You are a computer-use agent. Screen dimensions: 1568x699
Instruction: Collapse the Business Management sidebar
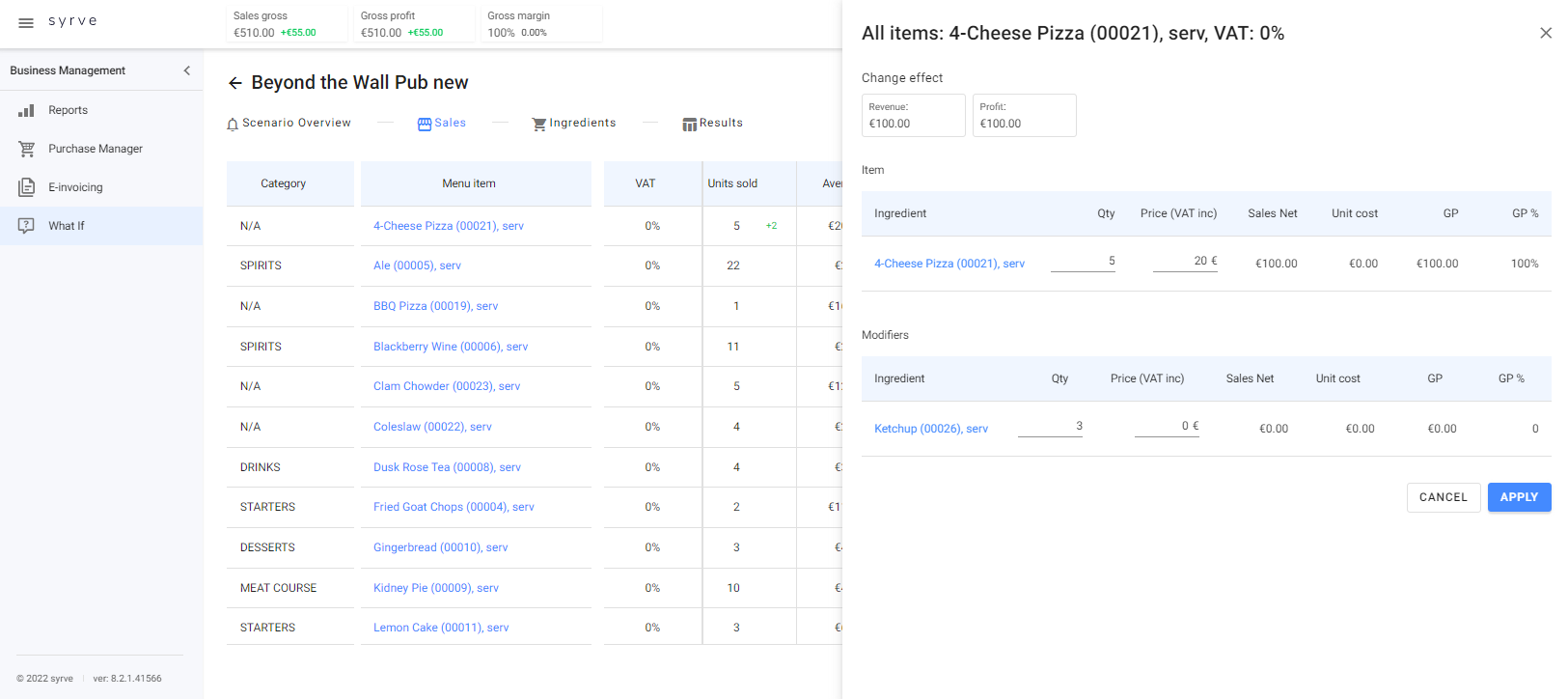[x=186, y=70]
